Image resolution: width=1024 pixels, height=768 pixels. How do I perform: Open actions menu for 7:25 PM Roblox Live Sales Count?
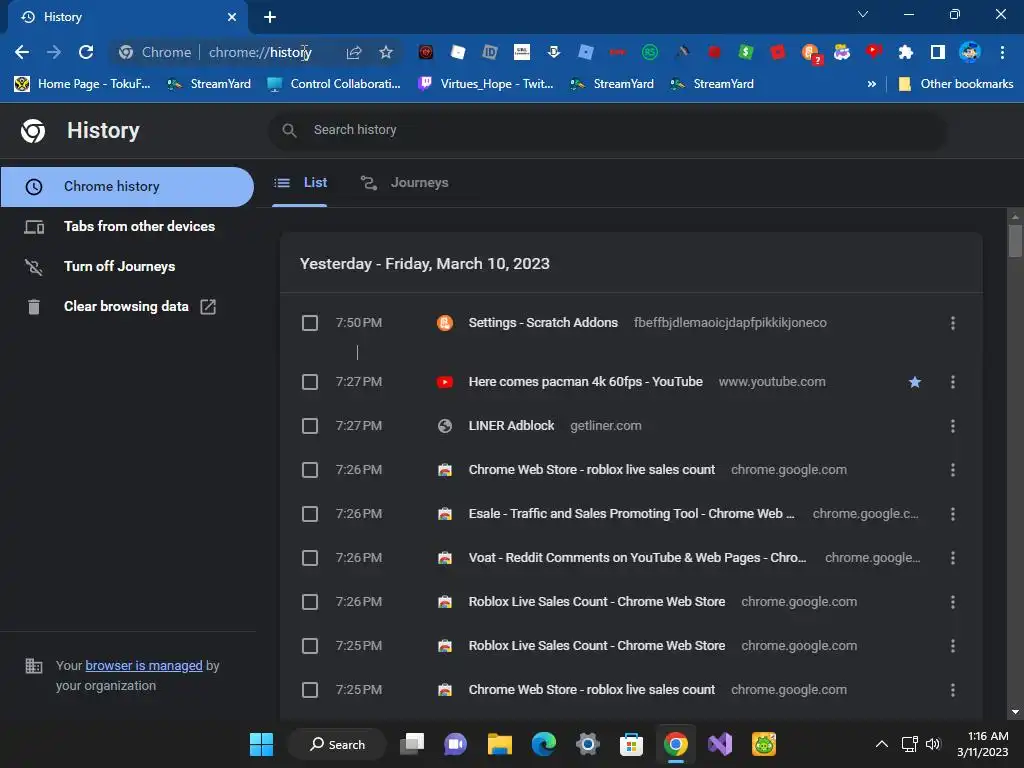pos(953,646)
